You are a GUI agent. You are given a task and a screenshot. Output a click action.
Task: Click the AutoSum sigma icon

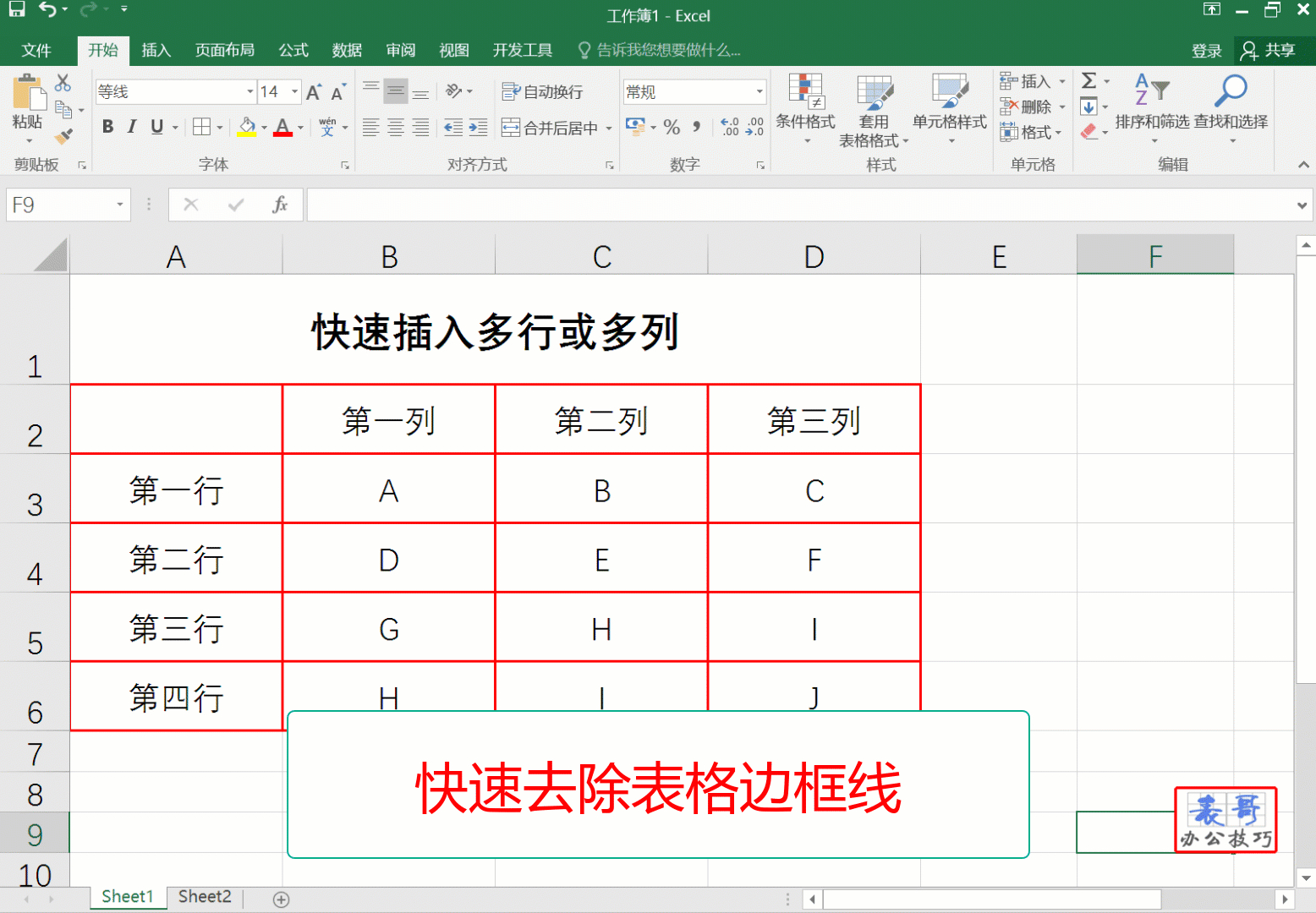1089,80
